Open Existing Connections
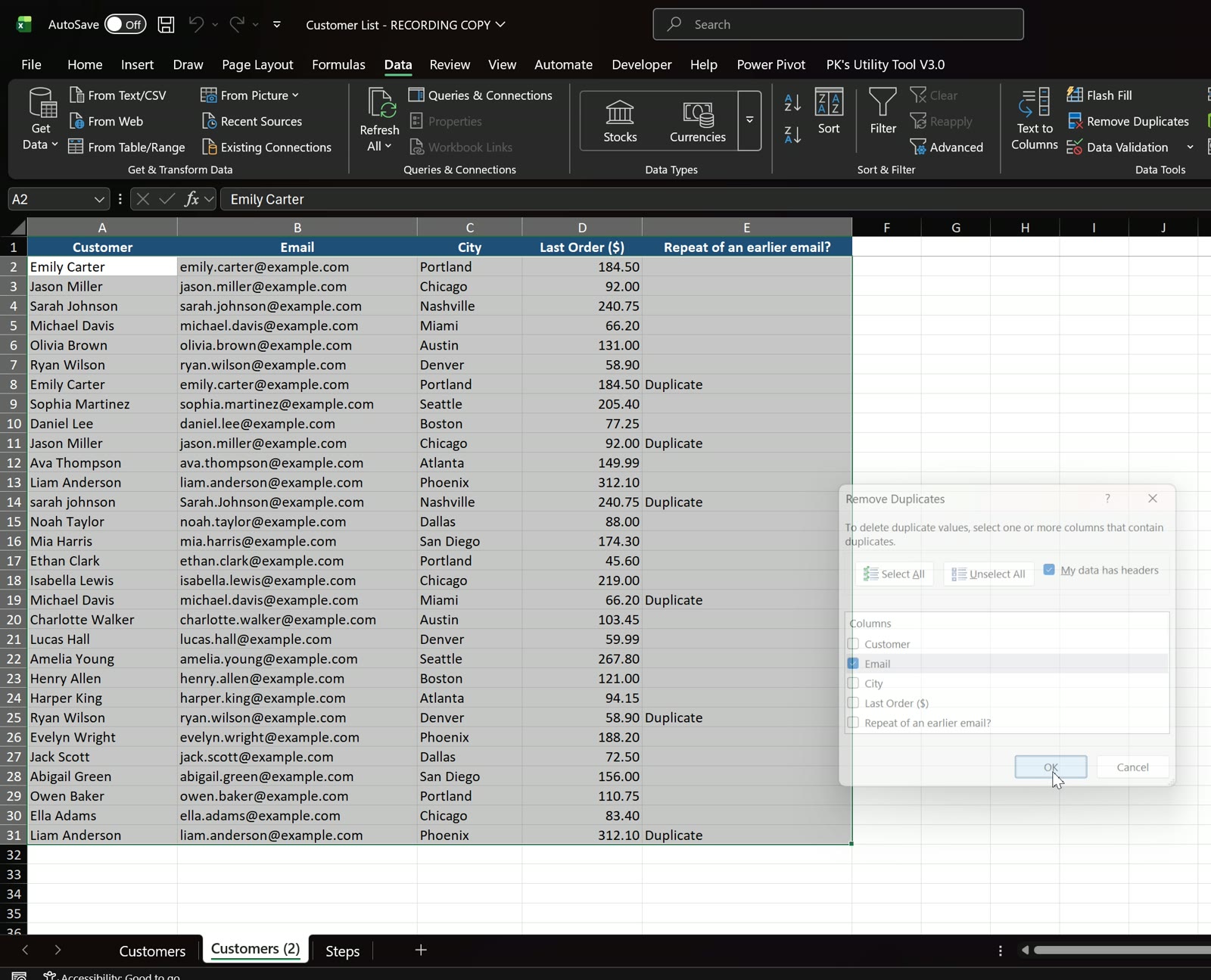This screenshot has height=980, width=1211. tap(266, 147)
